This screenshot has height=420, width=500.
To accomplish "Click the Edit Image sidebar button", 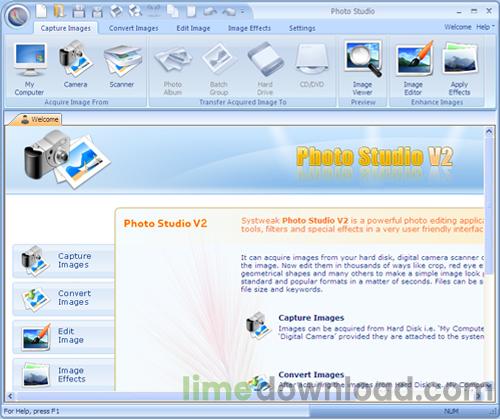I will coord(63,336).
